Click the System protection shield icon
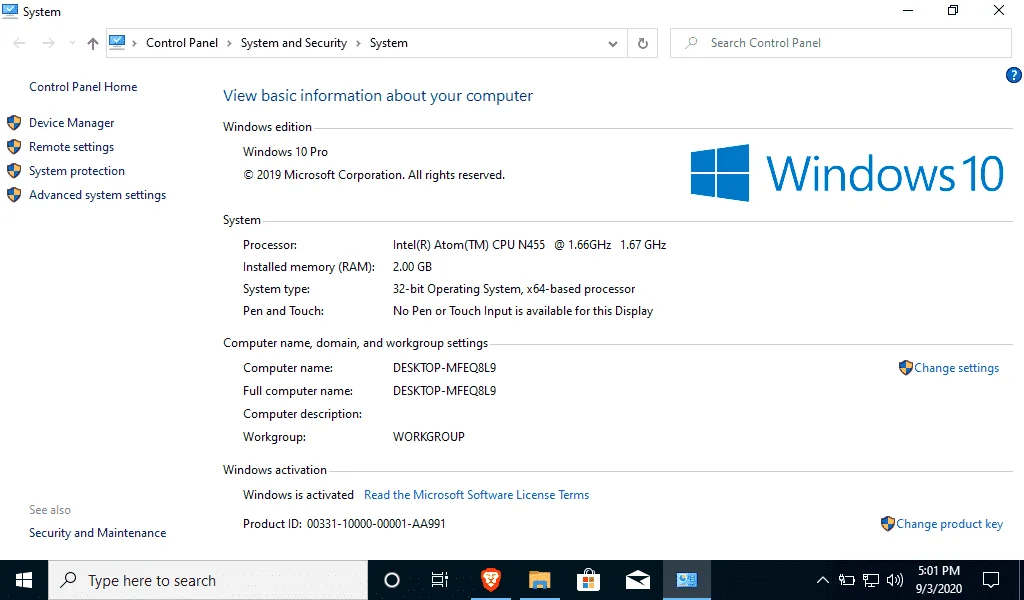1024x600 pixels. (x=14, y=171)
